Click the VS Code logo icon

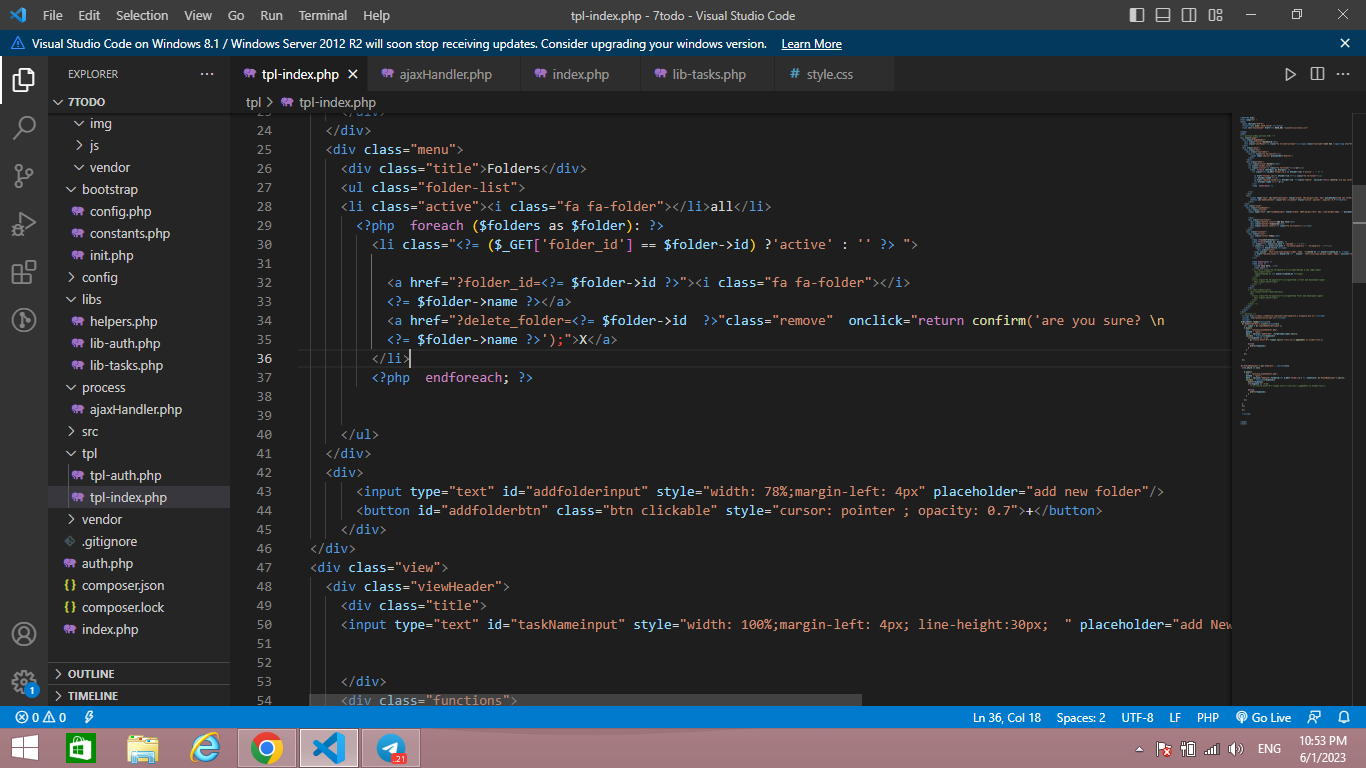[17, 15]
